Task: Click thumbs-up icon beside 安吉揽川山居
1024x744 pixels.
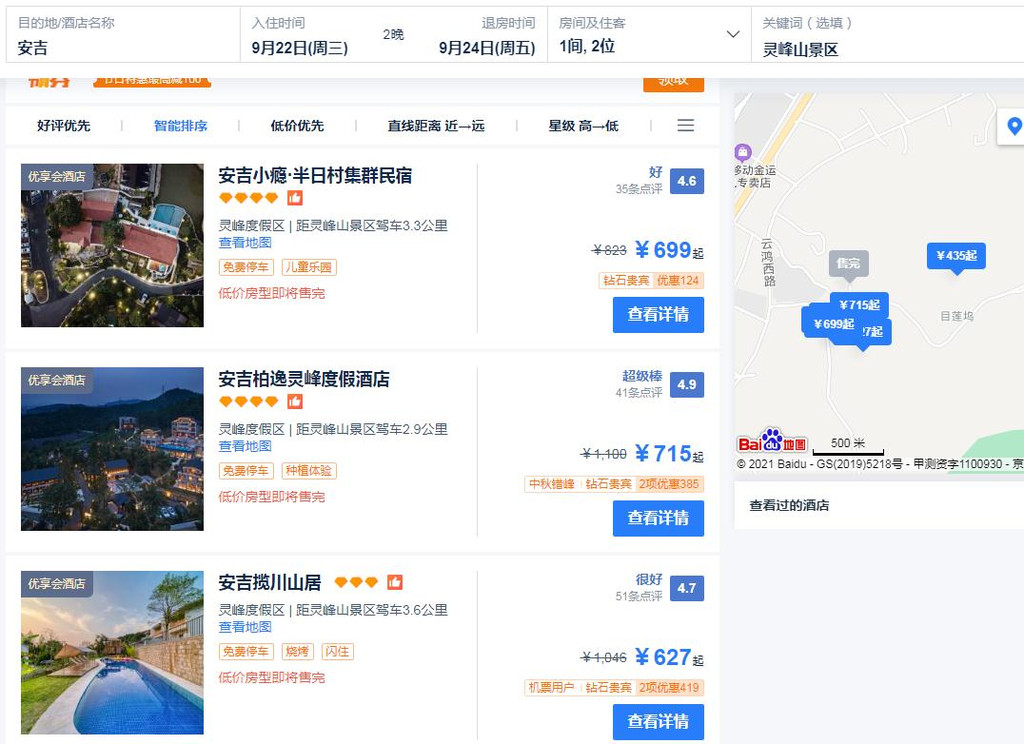Action: click(394, 582)
